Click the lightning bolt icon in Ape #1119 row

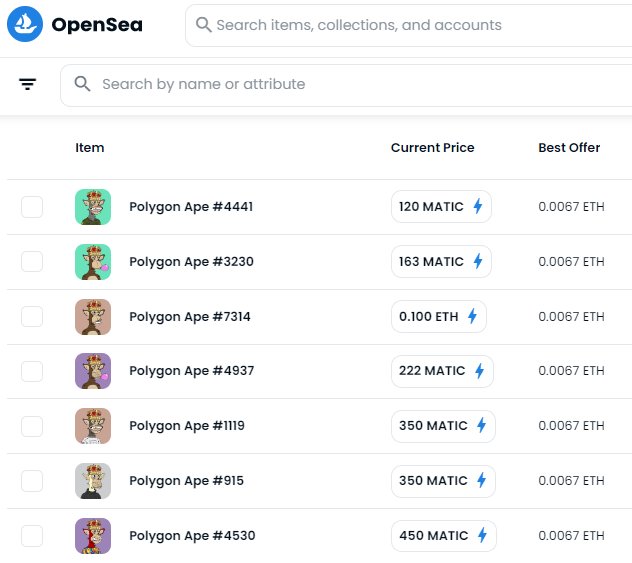(x=482, y=425)
